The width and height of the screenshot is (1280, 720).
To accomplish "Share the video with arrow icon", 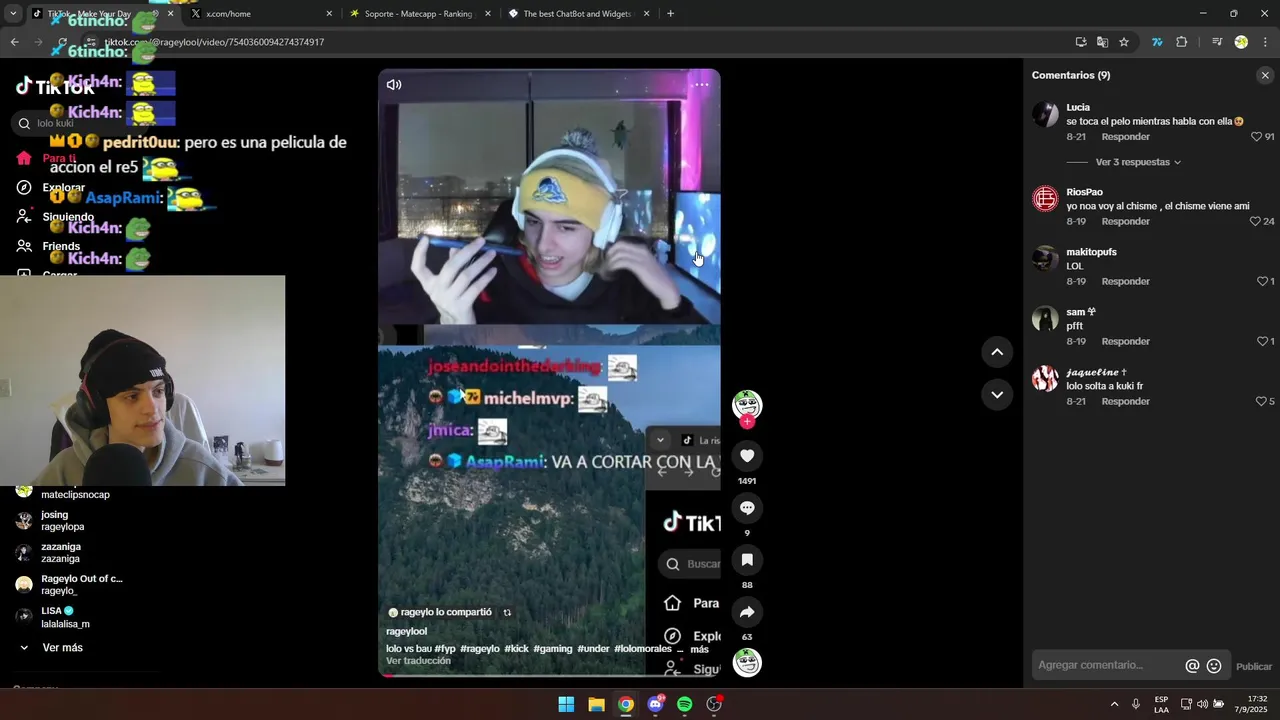I will tap(747, 612).
